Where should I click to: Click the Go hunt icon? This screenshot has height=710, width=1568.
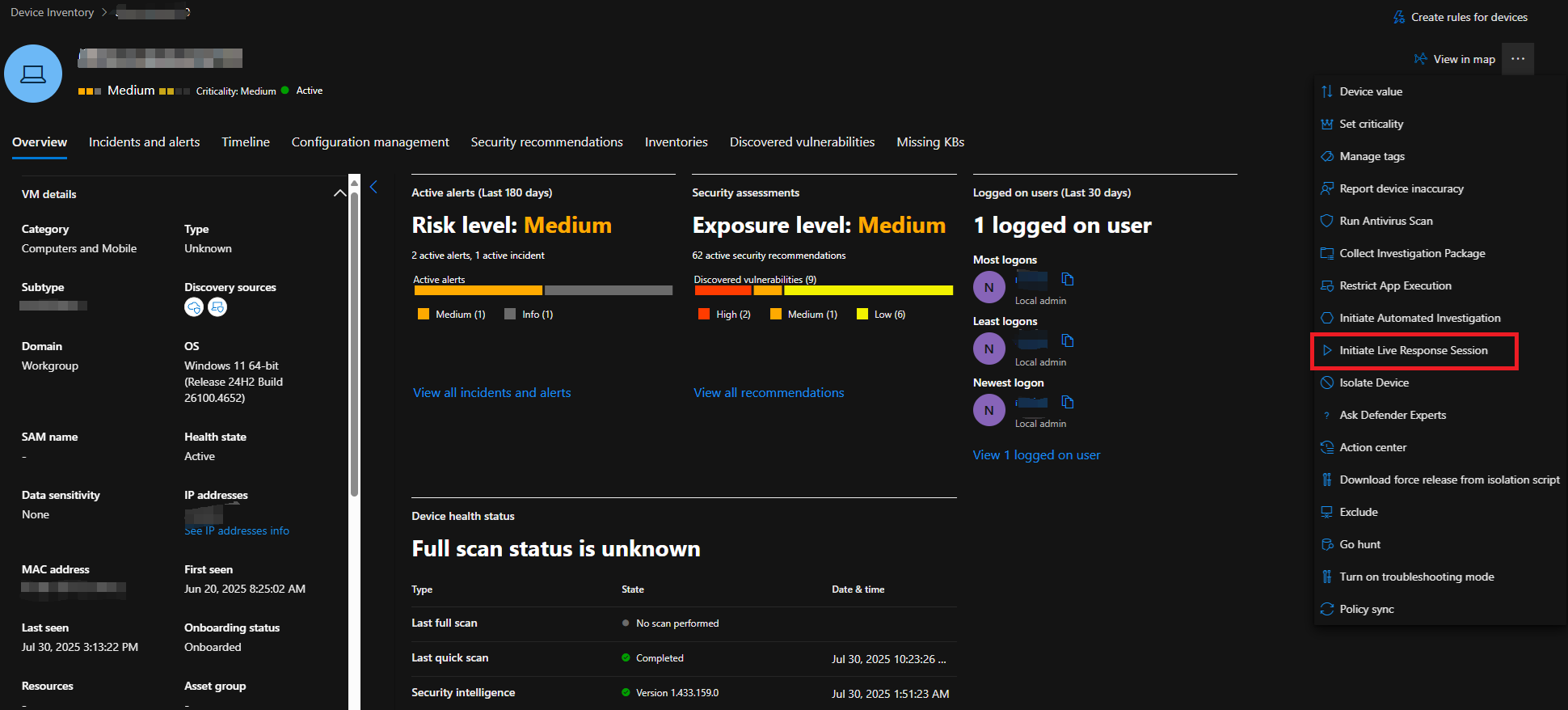[1326, 544]
